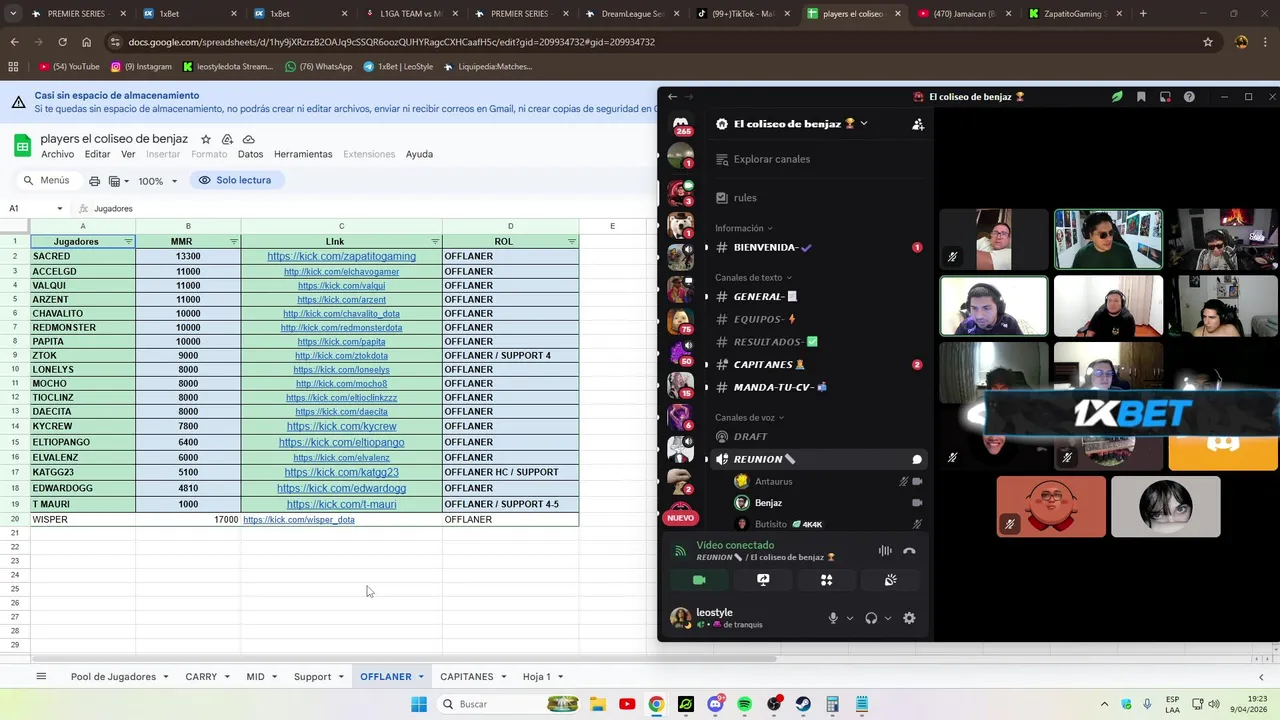Switch to the CARRY sheet tab
The width and height of the screenshot is (1280, 720).
coord(201,677)
